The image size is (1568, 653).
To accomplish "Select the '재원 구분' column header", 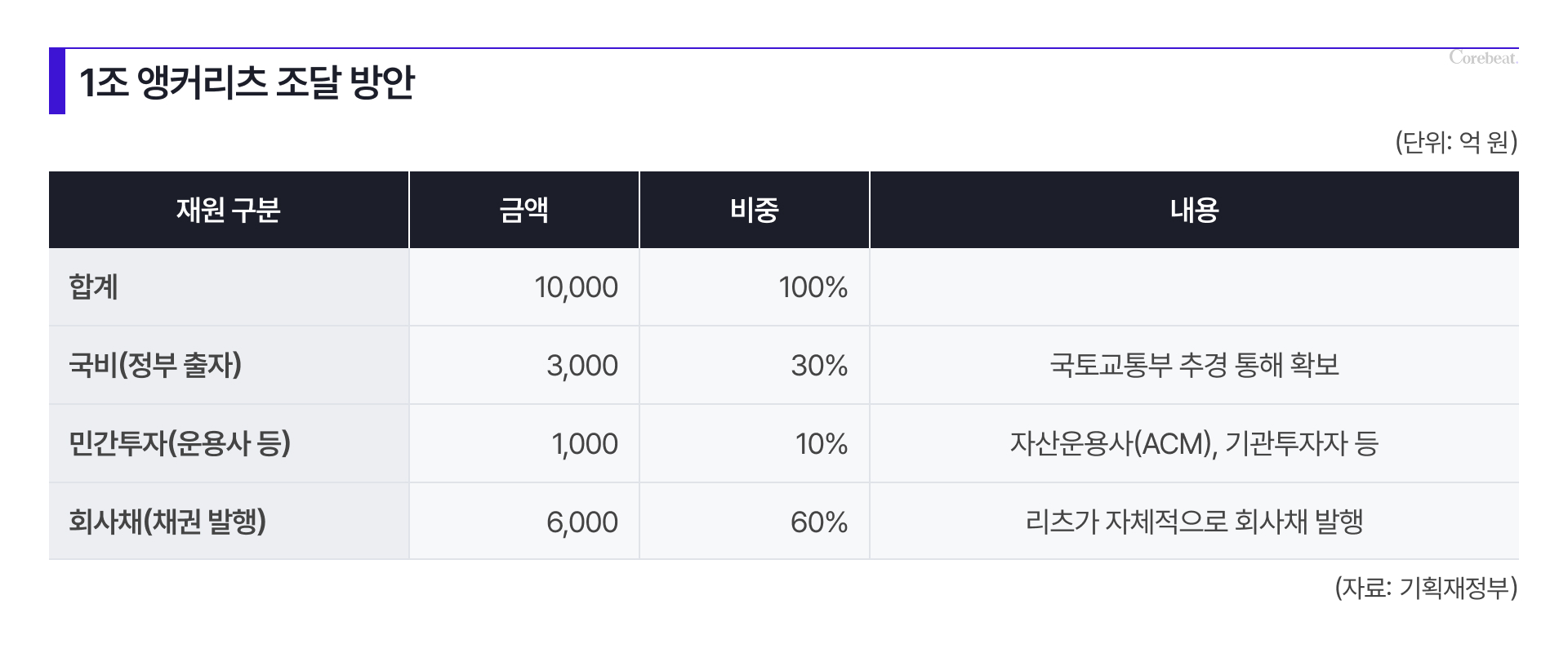I will [x=229, y=211].
